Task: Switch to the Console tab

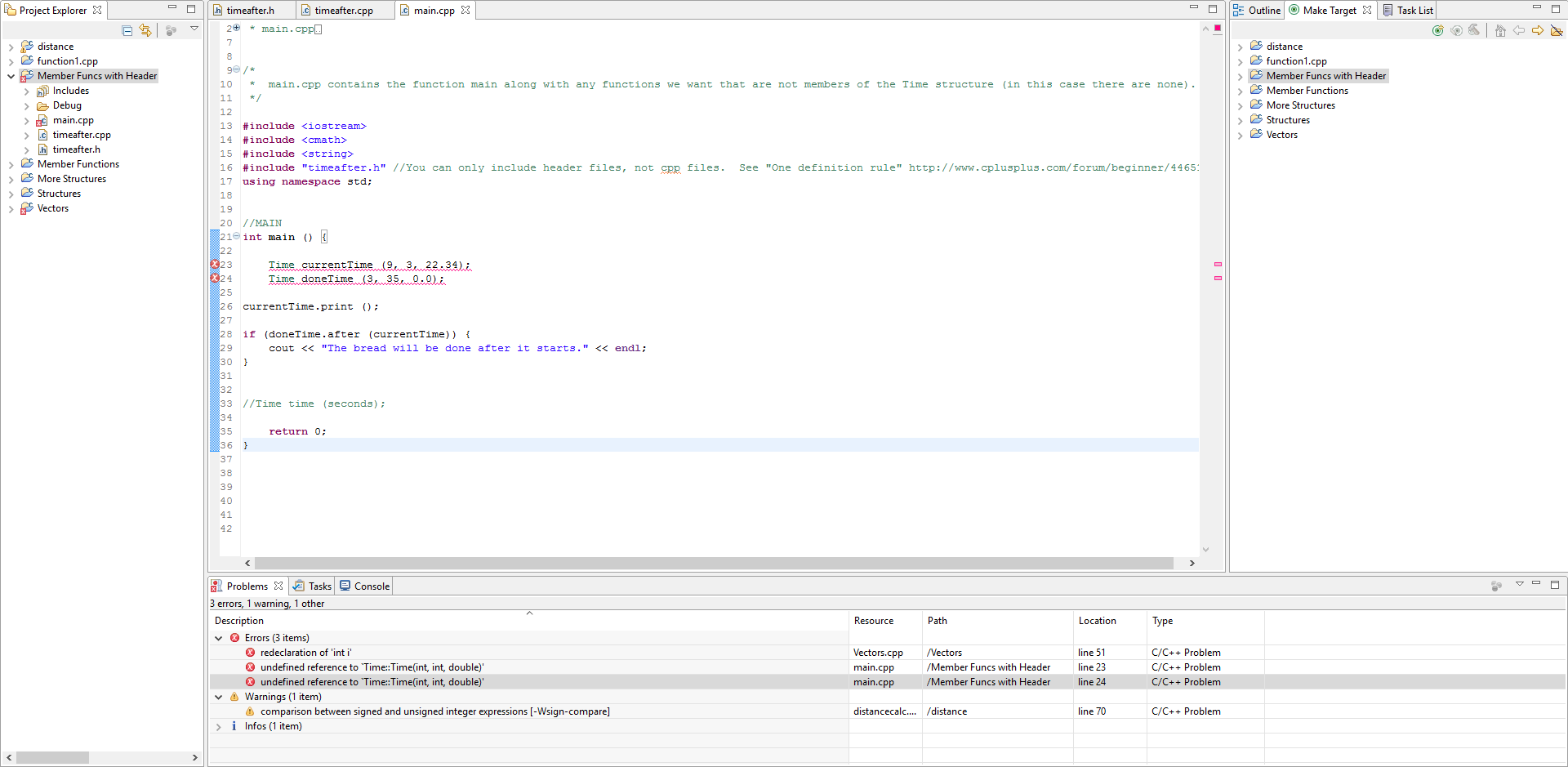Action: [x=365, y=586]
